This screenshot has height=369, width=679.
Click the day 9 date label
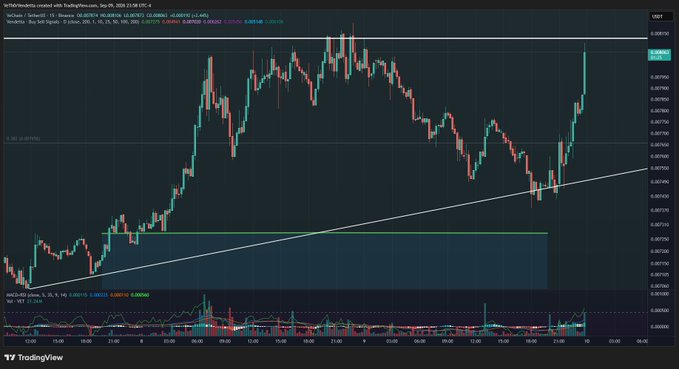tap(364, 341)
